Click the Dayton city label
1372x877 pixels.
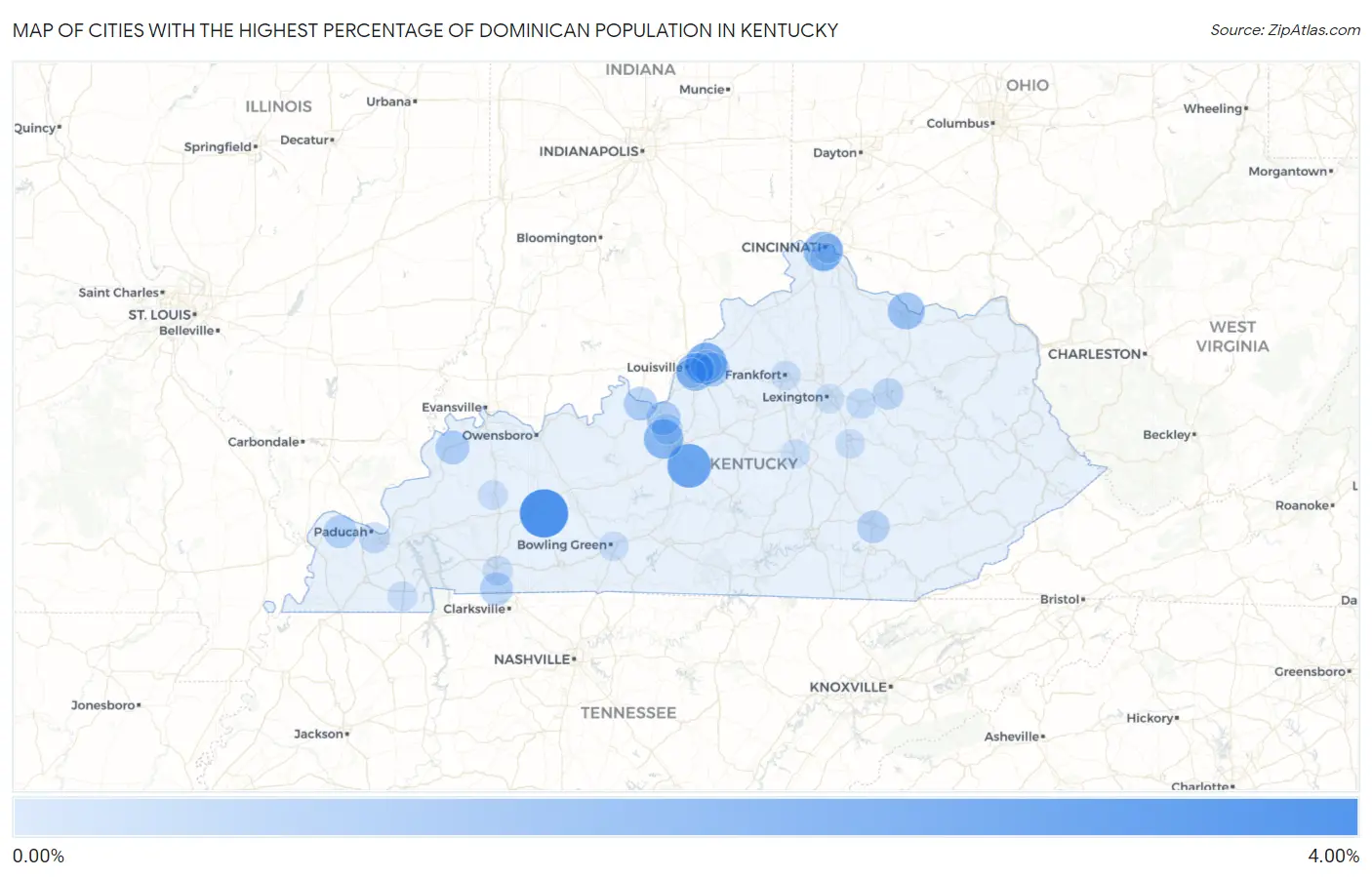pyautogui.click(x=837, y=152)
